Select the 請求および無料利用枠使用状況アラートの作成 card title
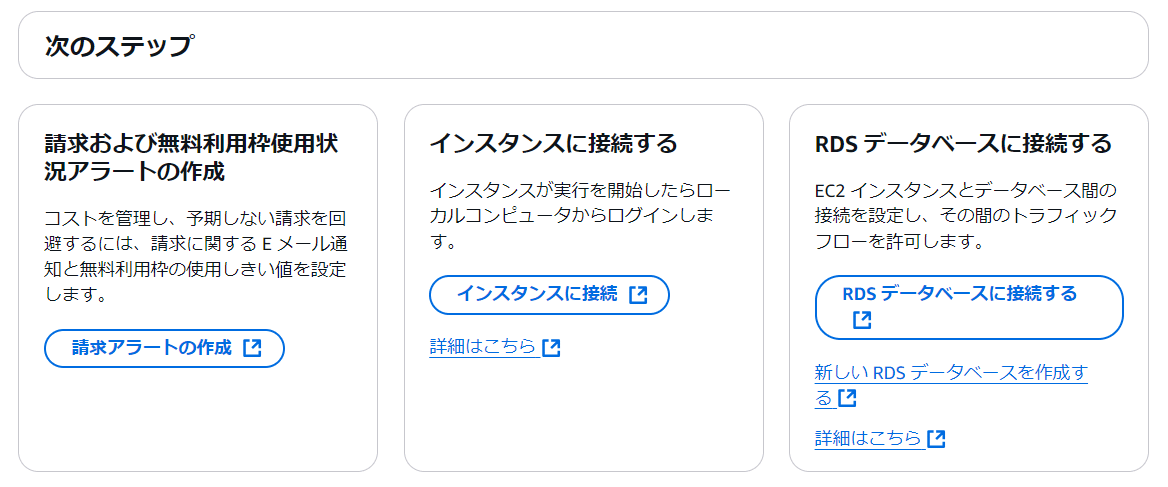 coord(191,156)
